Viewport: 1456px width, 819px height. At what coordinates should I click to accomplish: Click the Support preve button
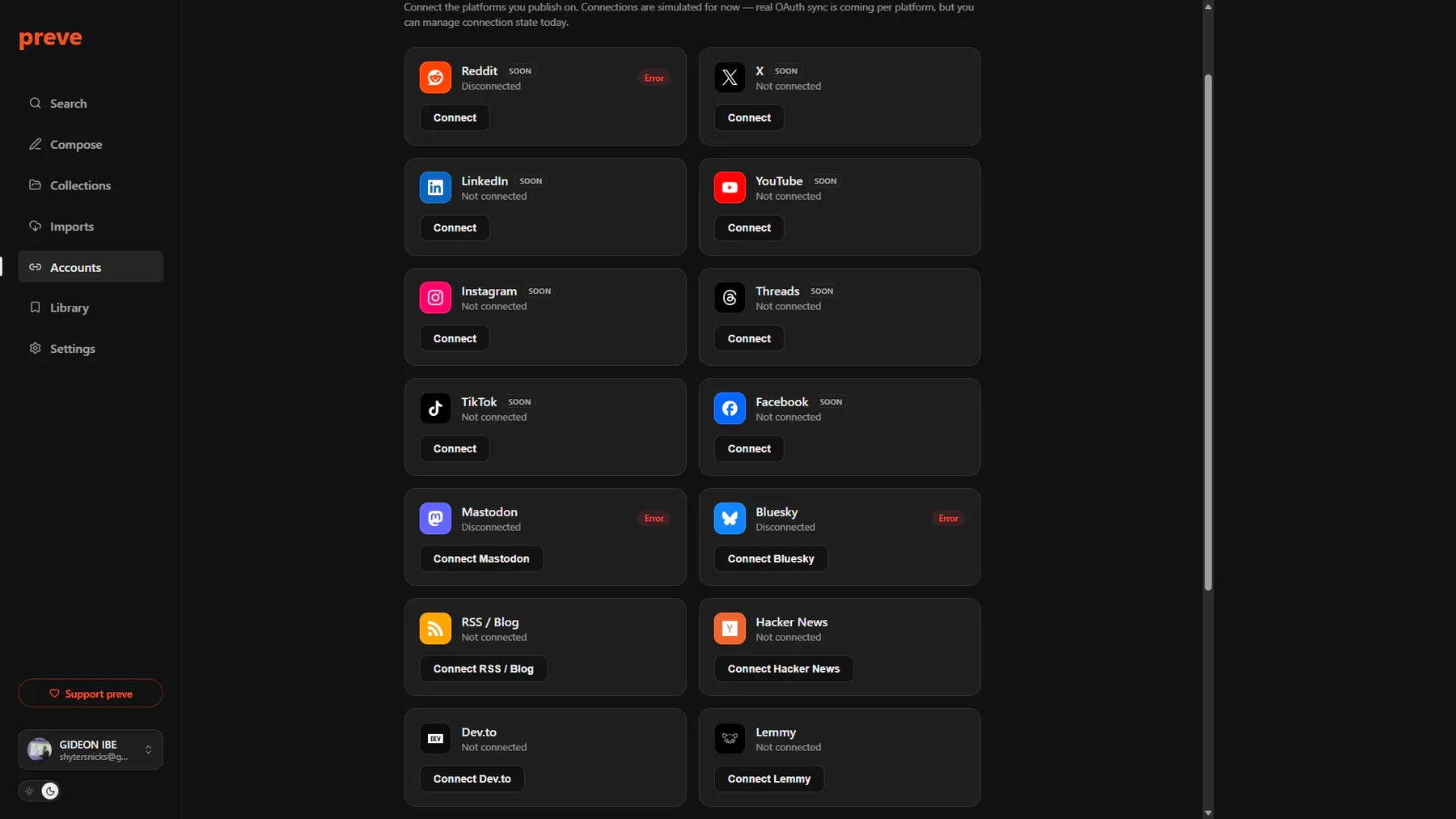[91, 694]
